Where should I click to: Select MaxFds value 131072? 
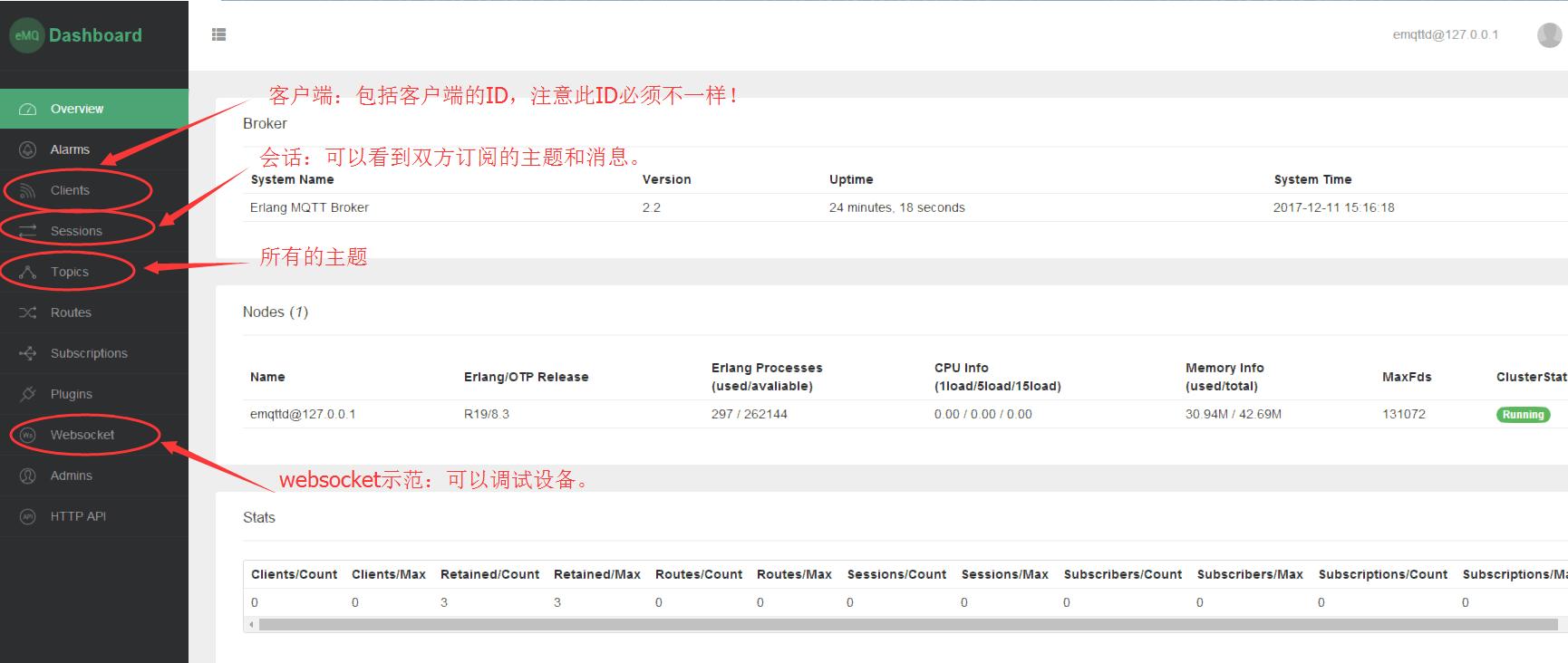(1404, 414)
